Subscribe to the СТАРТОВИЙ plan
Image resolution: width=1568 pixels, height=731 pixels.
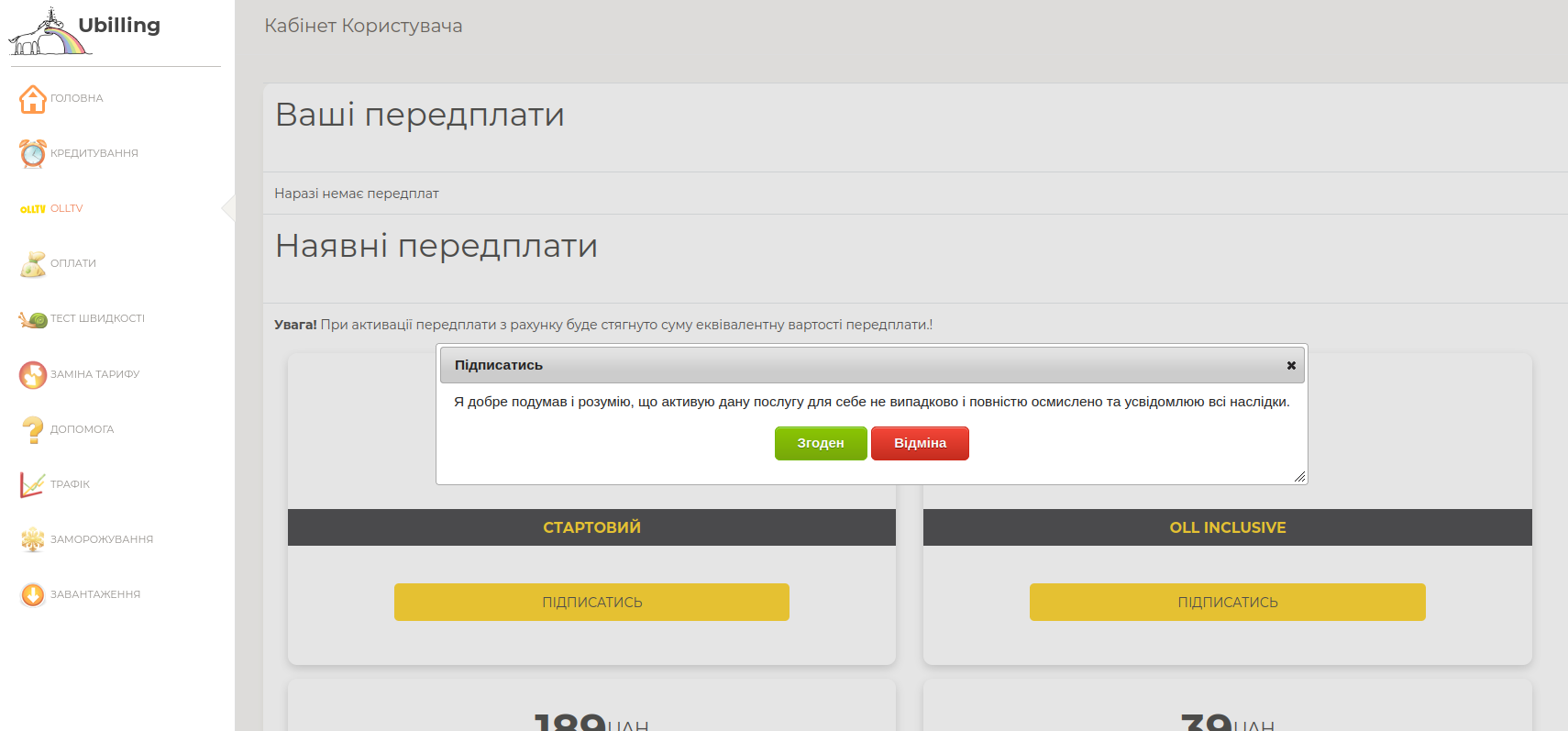591,603
